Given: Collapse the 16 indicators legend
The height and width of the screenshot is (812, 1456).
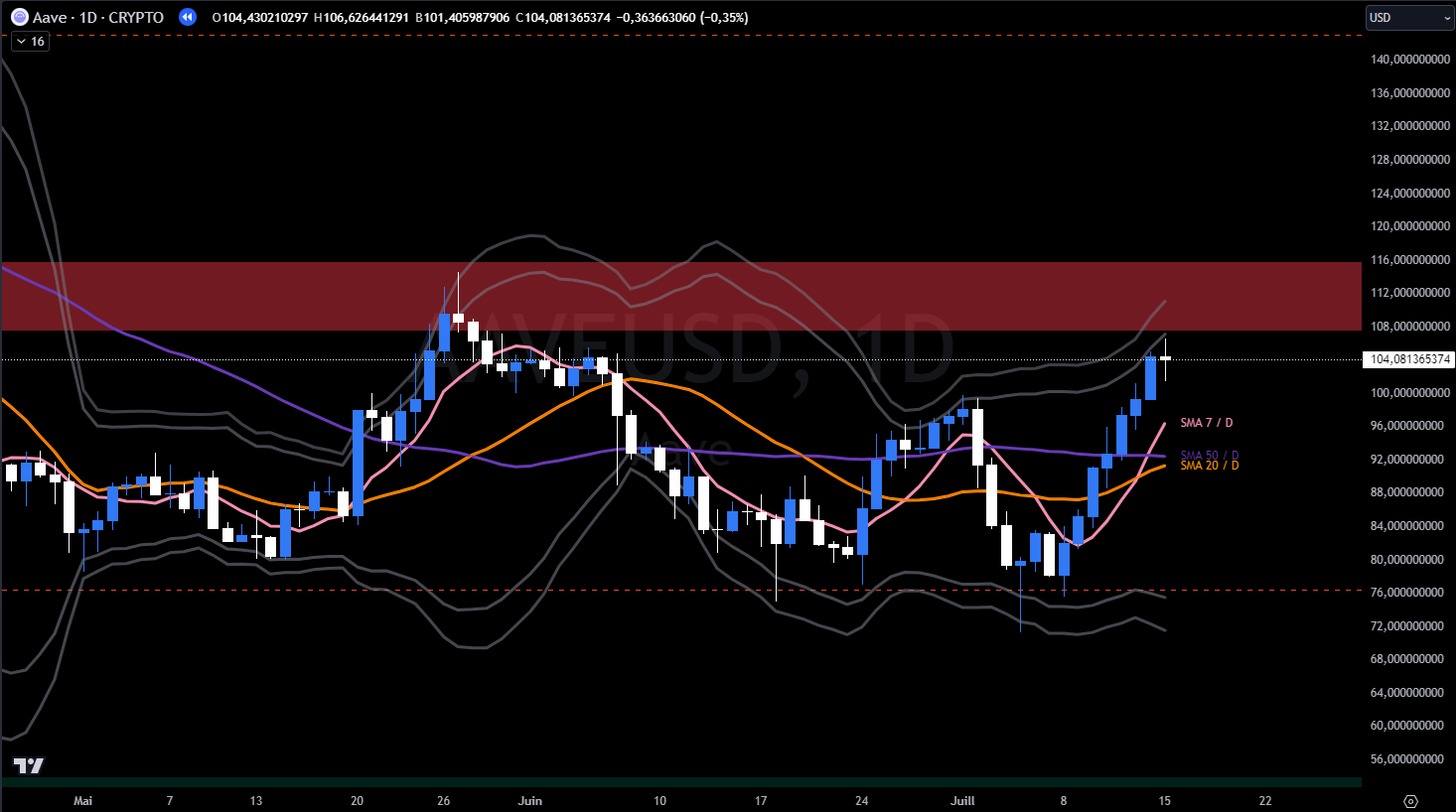Looking at the screenshot, I should click(x=21, y=42).
